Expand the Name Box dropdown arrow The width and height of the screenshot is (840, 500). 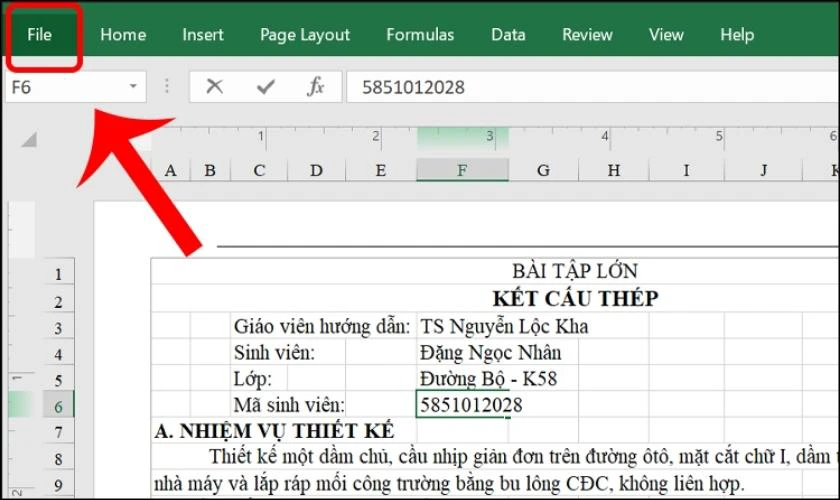point(133,86)
